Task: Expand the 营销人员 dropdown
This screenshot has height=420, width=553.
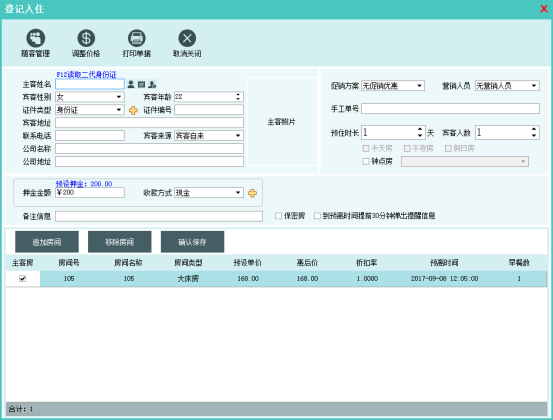Action: 534,86
